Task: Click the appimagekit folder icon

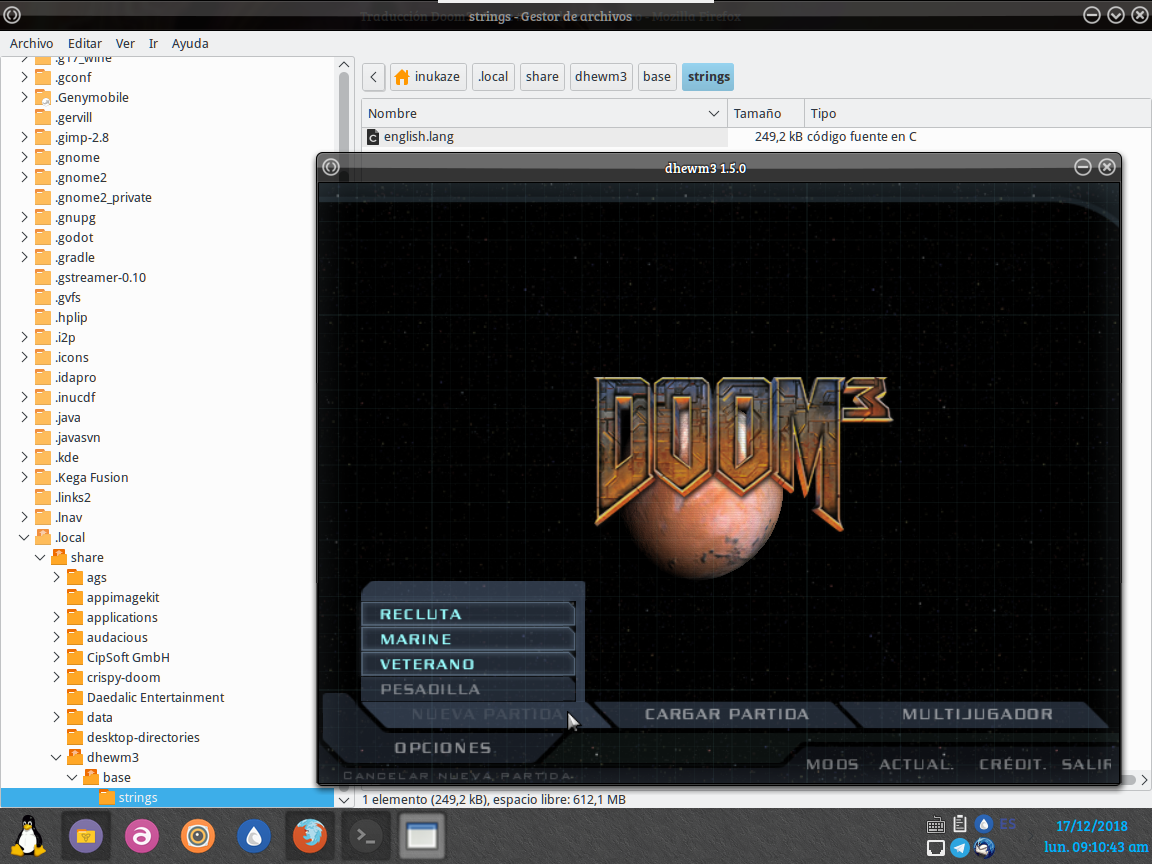Action: click(75, 597)
